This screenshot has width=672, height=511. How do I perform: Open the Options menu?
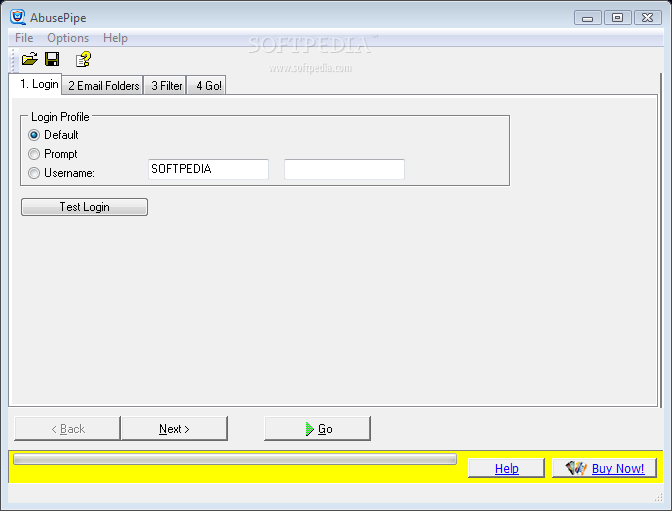pyautogui.click(x=68, y=38)
